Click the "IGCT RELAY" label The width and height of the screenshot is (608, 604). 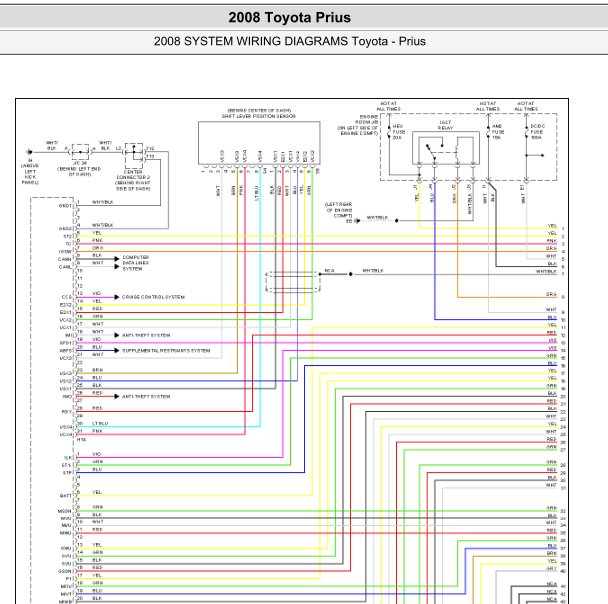click(445, 125)
